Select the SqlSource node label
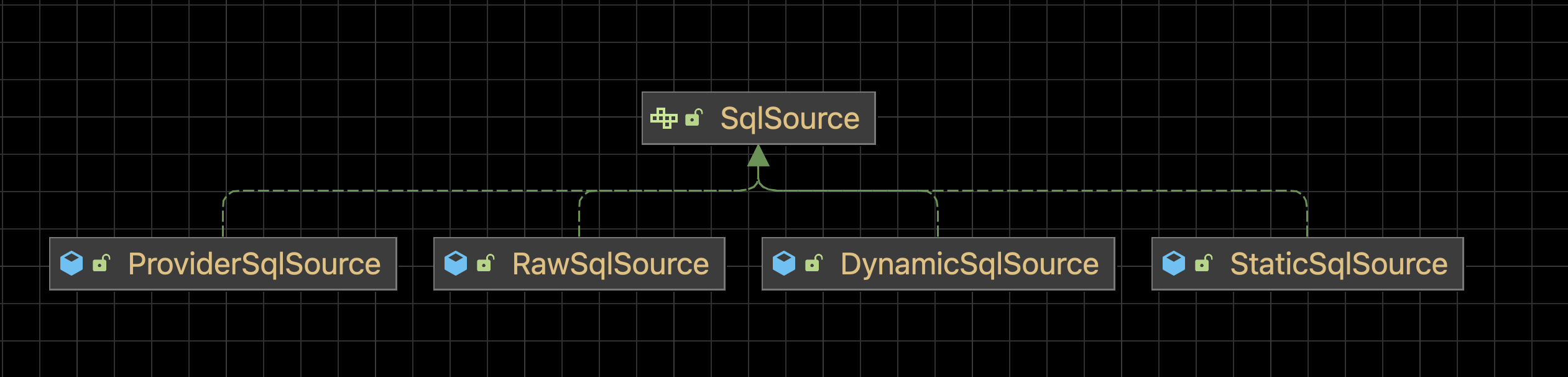Image resolution: width=1568 pixels, height=377 pixels. coord(790,119)
